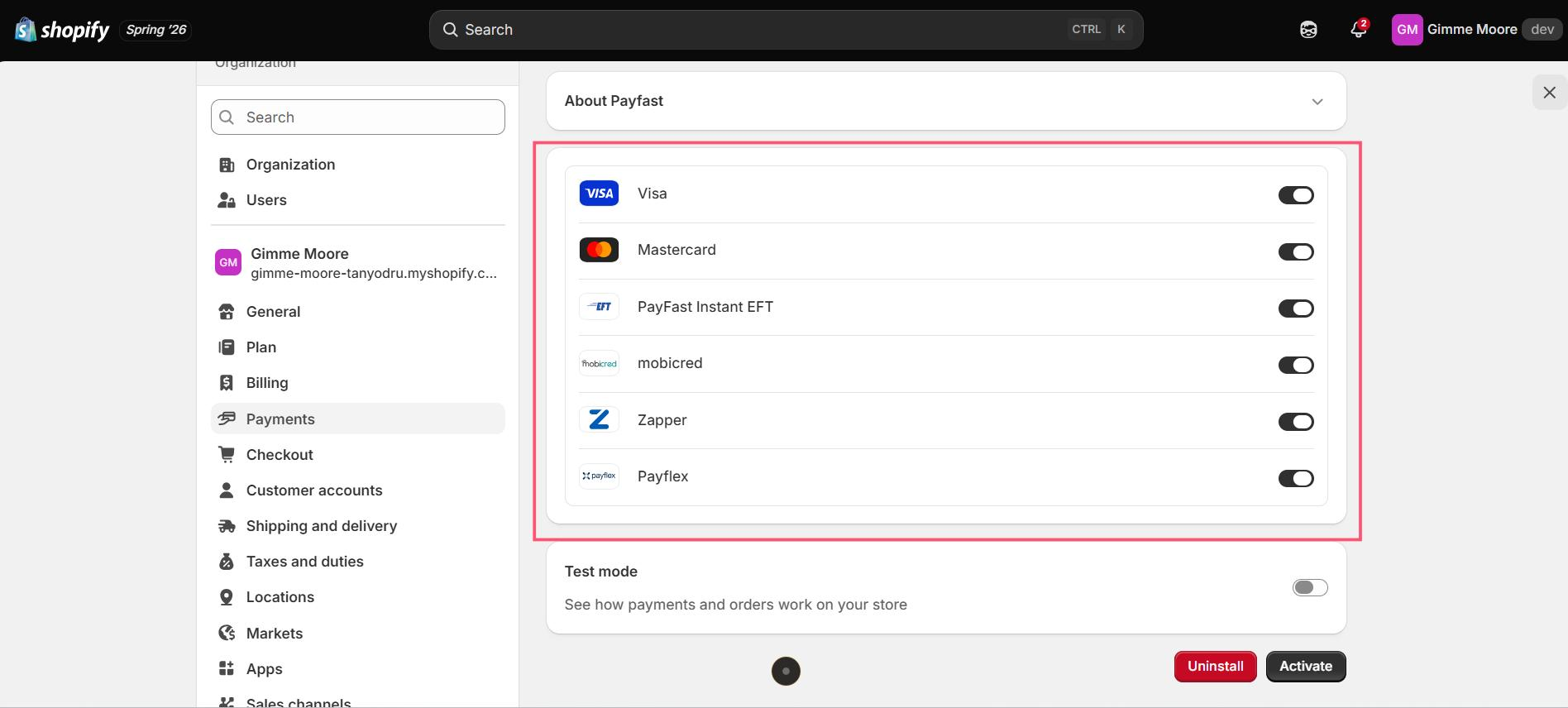Image resolution: width=1568 pixels, height=708 pixels.
Task: Select the Gimme Moore store entry
Action: [358, 263]
